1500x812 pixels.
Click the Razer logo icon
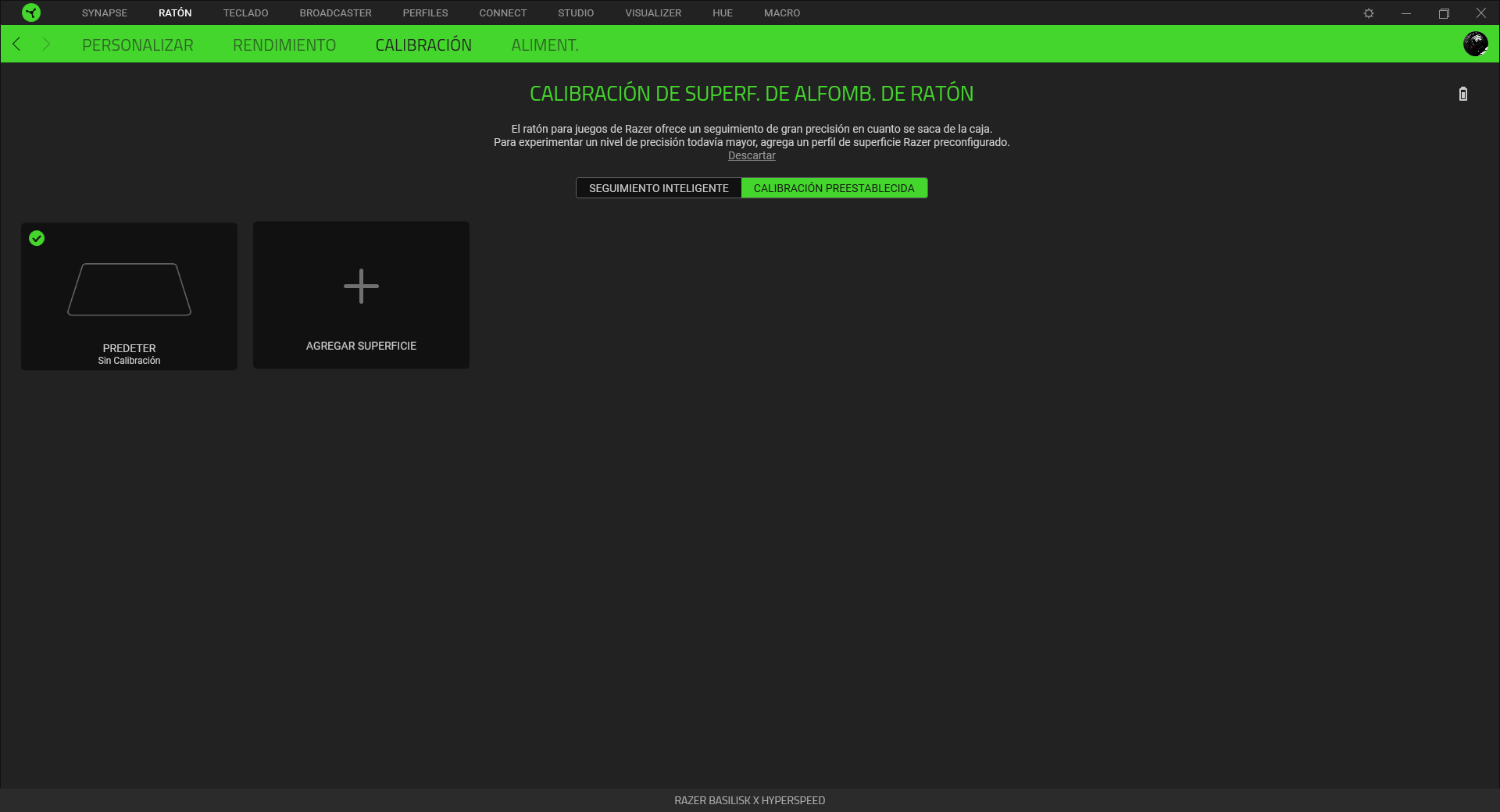tap(31, 12)
